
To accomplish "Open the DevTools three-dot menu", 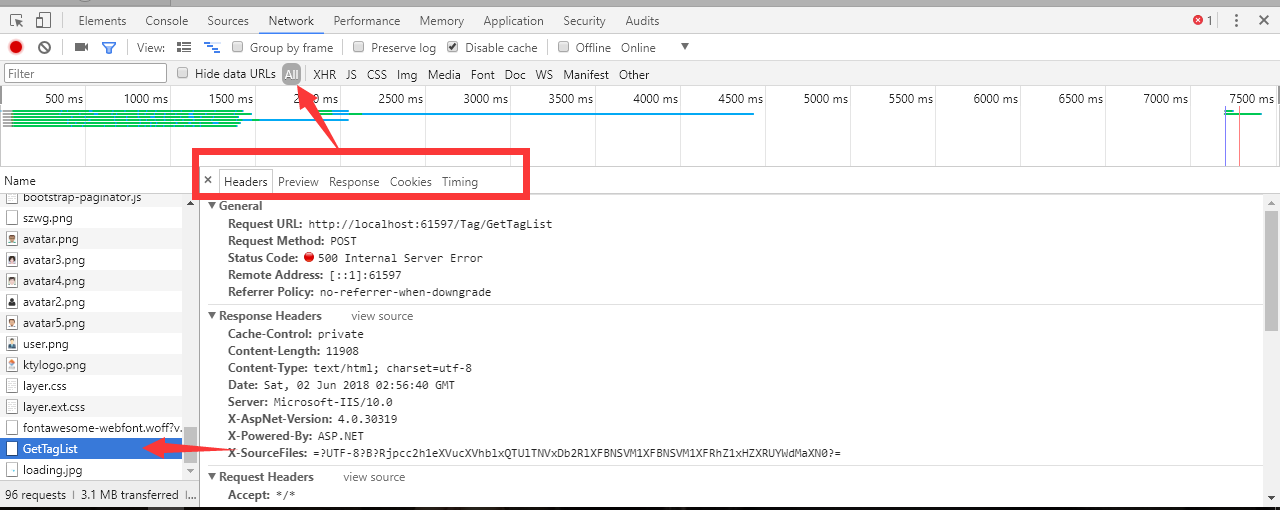I will (x=1237, y=20).
